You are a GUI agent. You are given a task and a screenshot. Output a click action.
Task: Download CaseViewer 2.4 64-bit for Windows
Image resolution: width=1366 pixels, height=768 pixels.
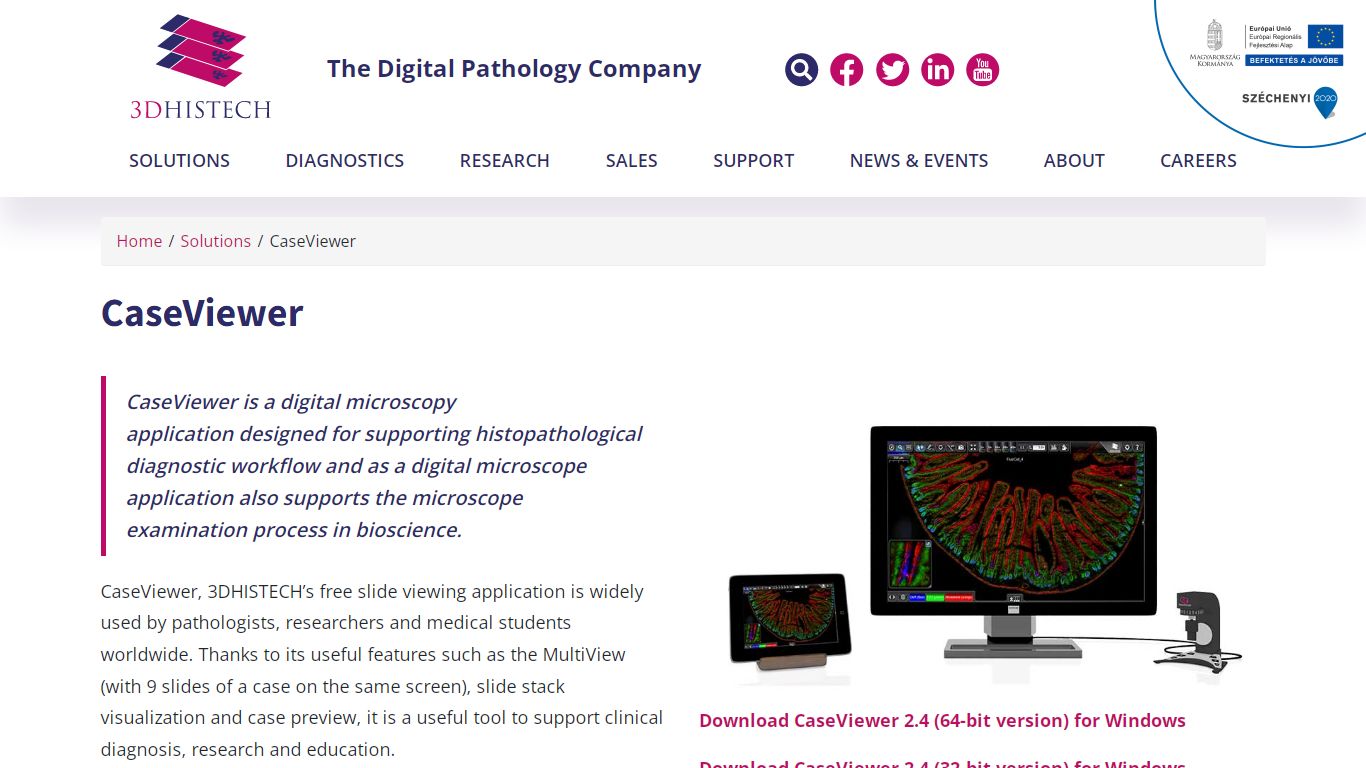point(942,720)
